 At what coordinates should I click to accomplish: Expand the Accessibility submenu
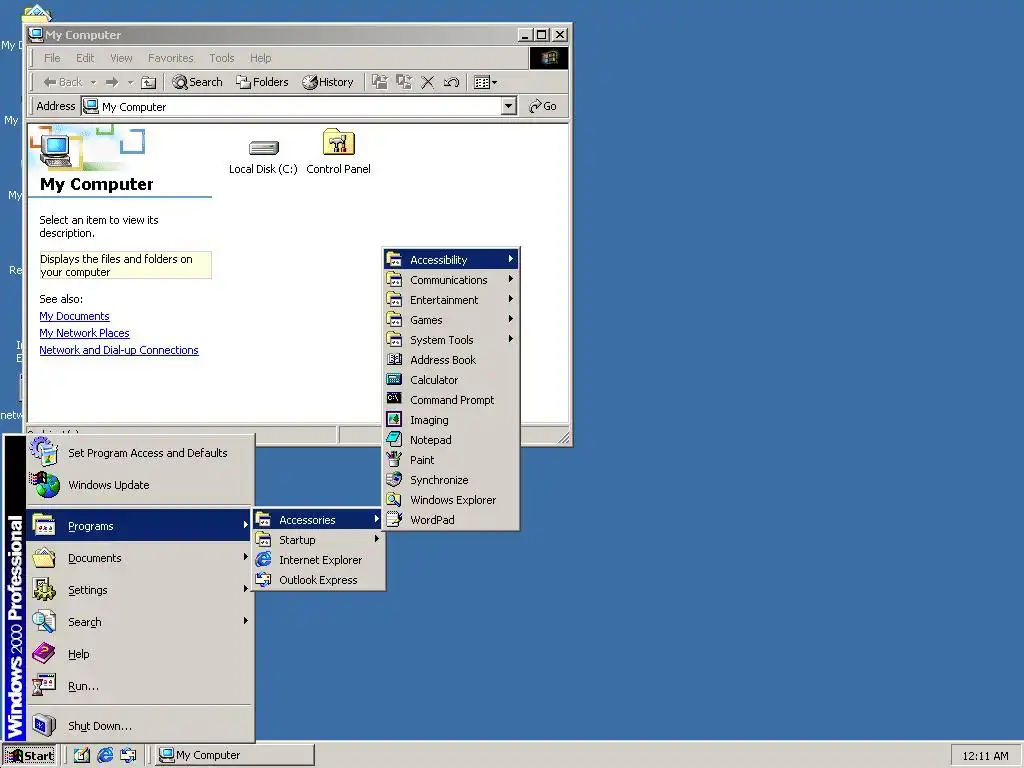click(451, 259)
